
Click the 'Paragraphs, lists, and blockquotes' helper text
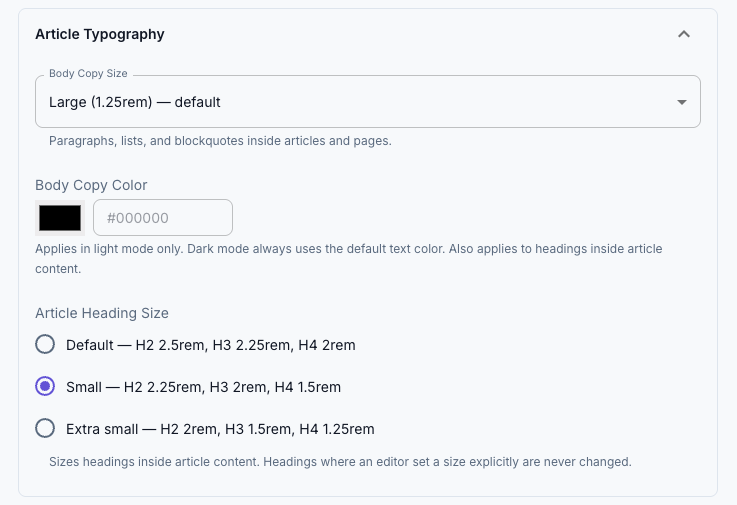click(220, 141)
